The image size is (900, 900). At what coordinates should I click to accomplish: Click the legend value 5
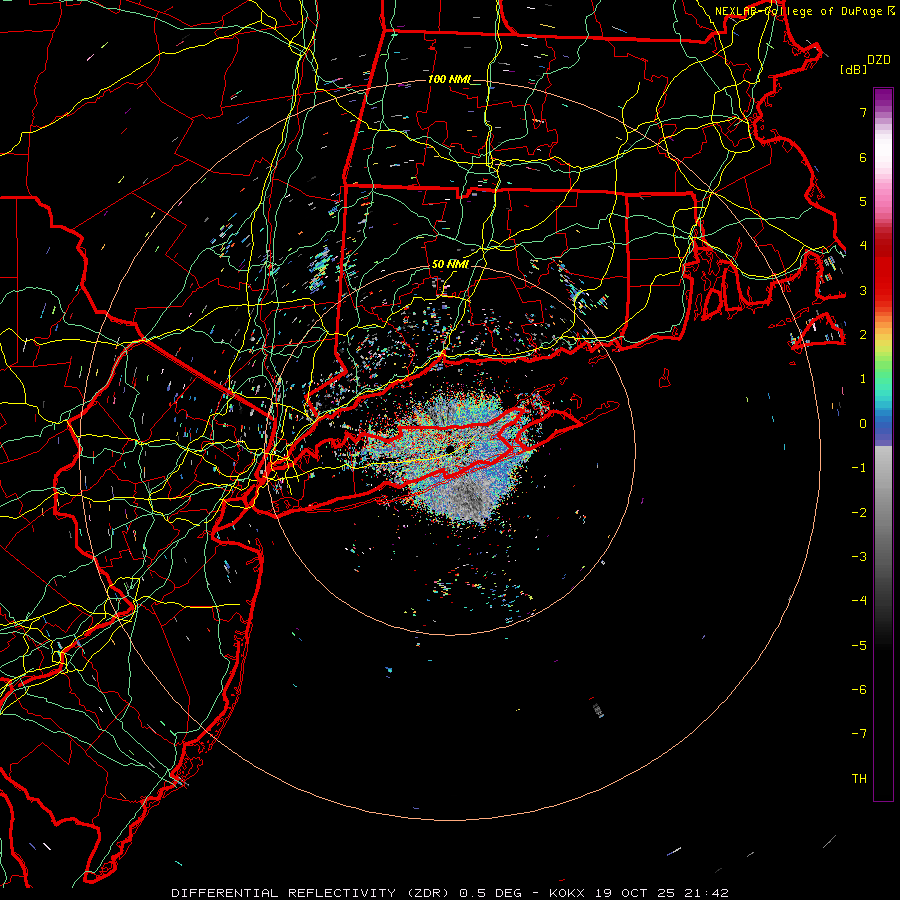(863, 201)
